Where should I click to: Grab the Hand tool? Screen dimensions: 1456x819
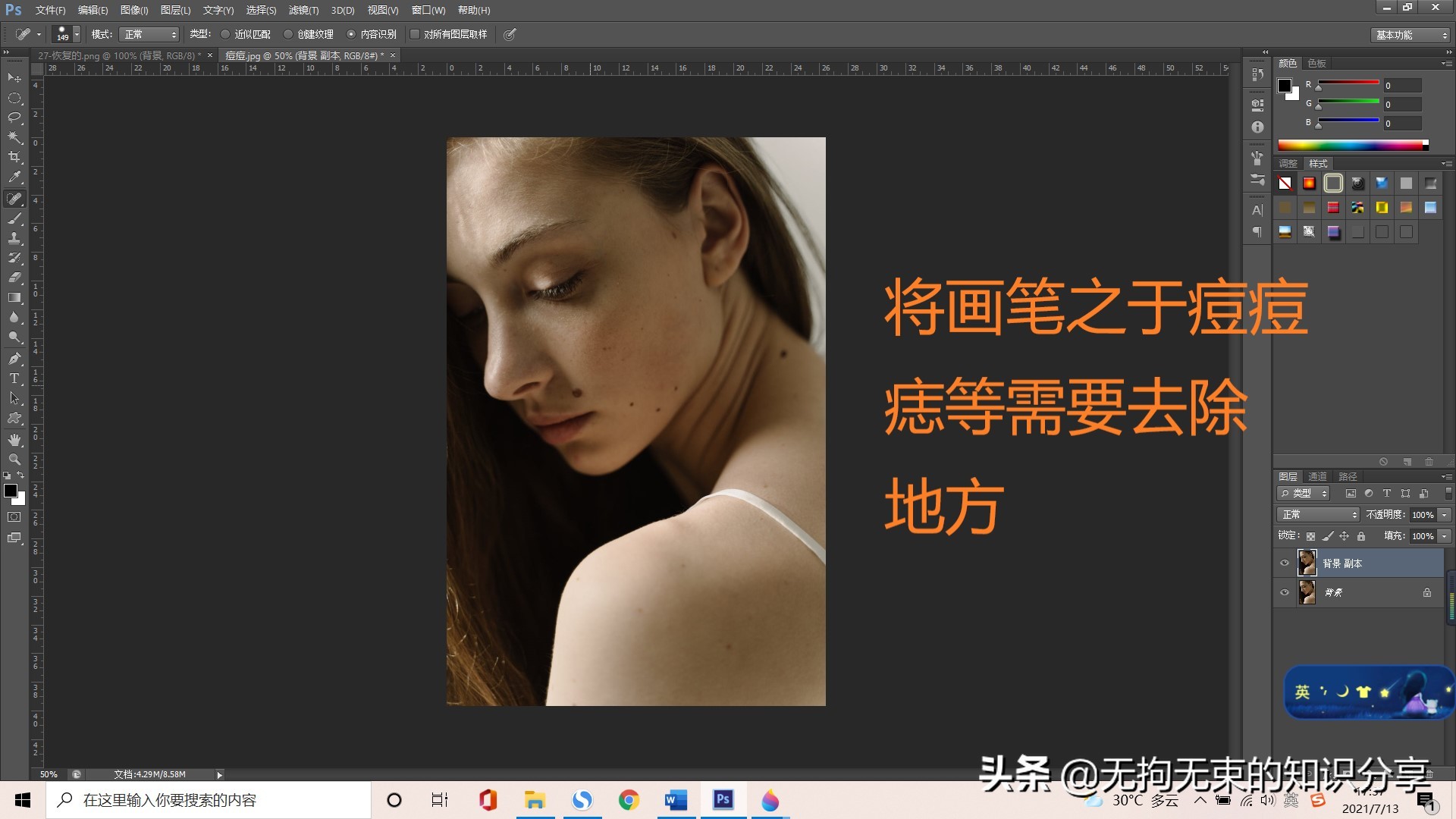(14, 439)
